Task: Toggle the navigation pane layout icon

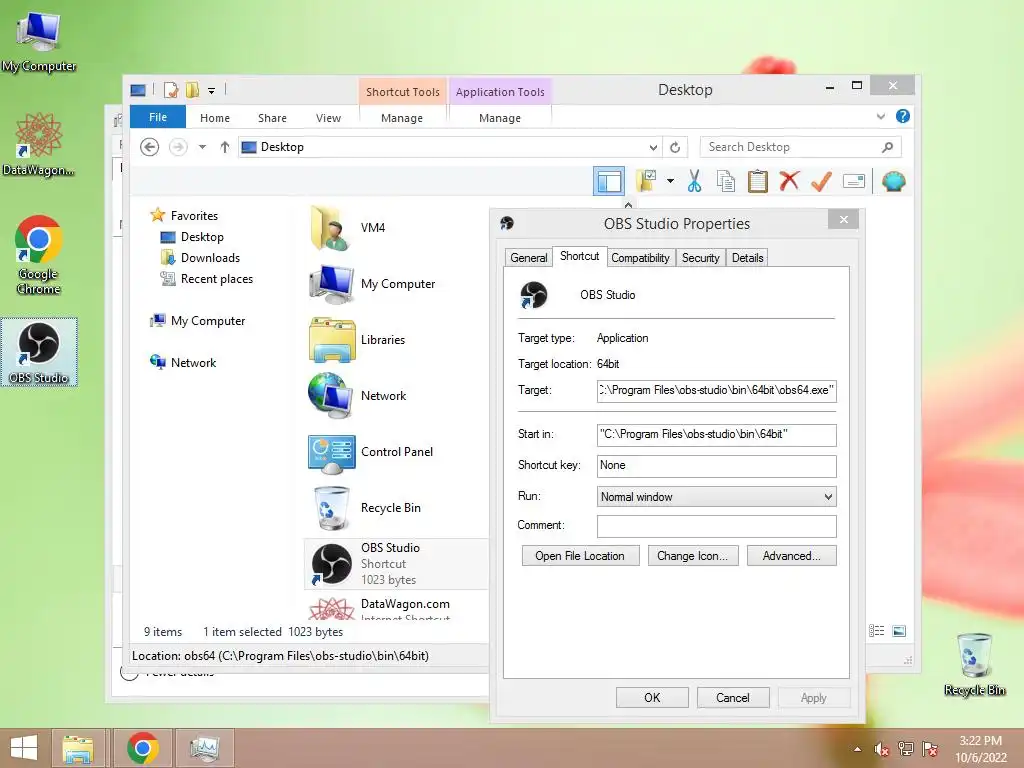Action: click(x=609, y=181)
